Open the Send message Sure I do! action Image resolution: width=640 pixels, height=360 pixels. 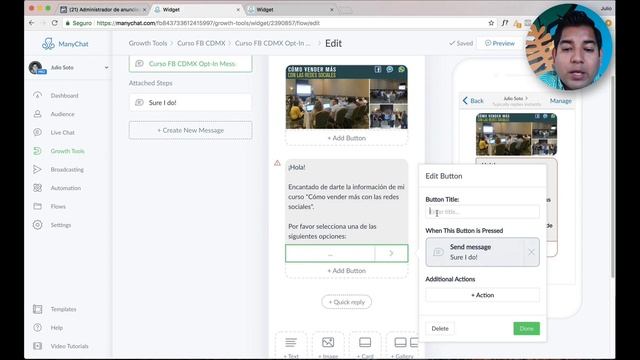pyautogui.click(x=475, y=252)
